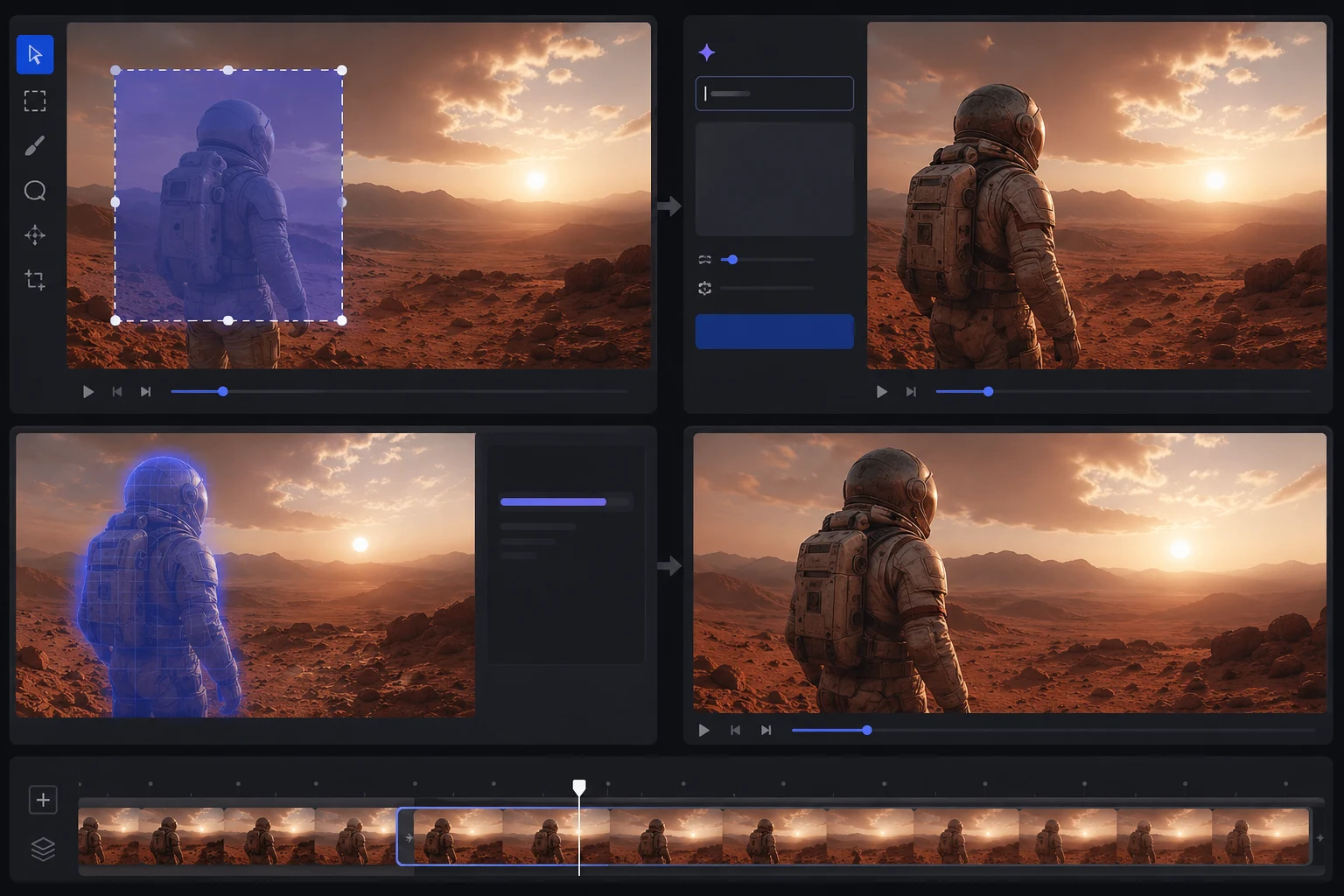The image size is (1344, 896).
Task: Add a new track with plus button
Action: point(43,800)
